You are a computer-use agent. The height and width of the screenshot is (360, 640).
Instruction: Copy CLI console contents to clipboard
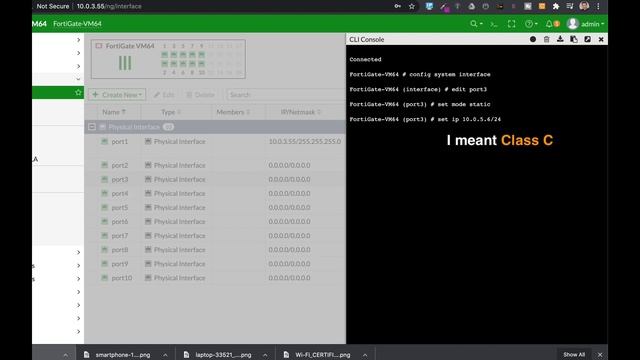(x=574, y=39)
